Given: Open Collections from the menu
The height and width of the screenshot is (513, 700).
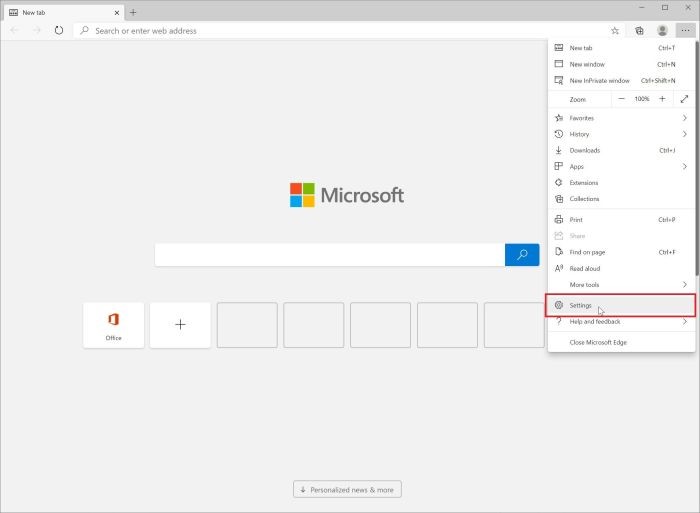Looking at the screenshot, I should (x=621, y=199).
